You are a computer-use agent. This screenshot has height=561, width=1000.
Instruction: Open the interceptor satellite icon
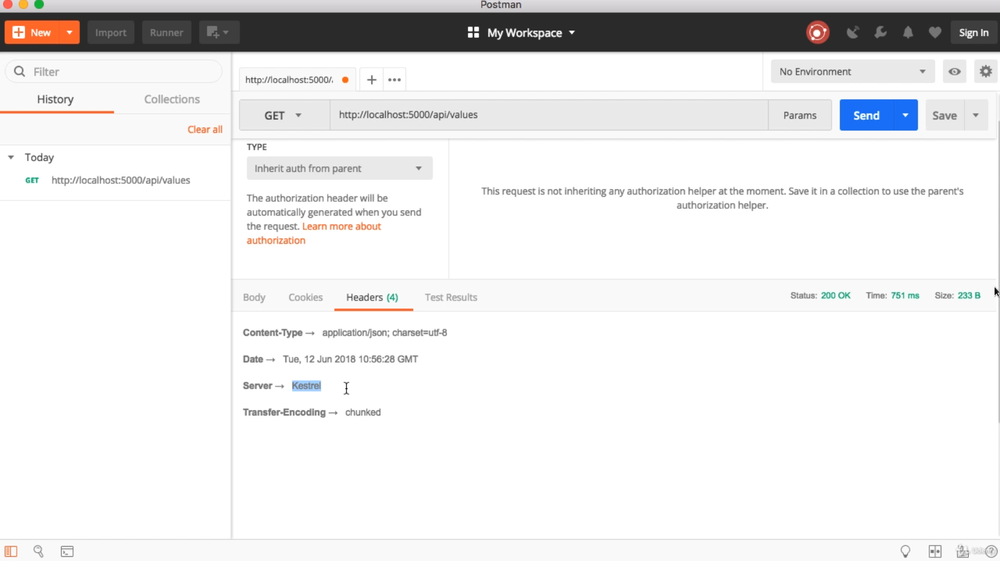(853, 33)
